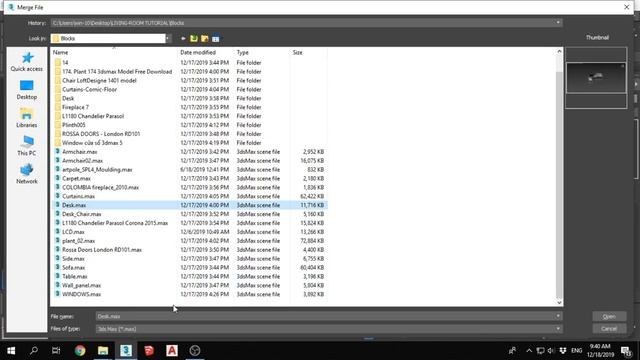Open taskbar search
This screenshot has width=640, height=360.
pyautogui.click(x=34, y=351)
